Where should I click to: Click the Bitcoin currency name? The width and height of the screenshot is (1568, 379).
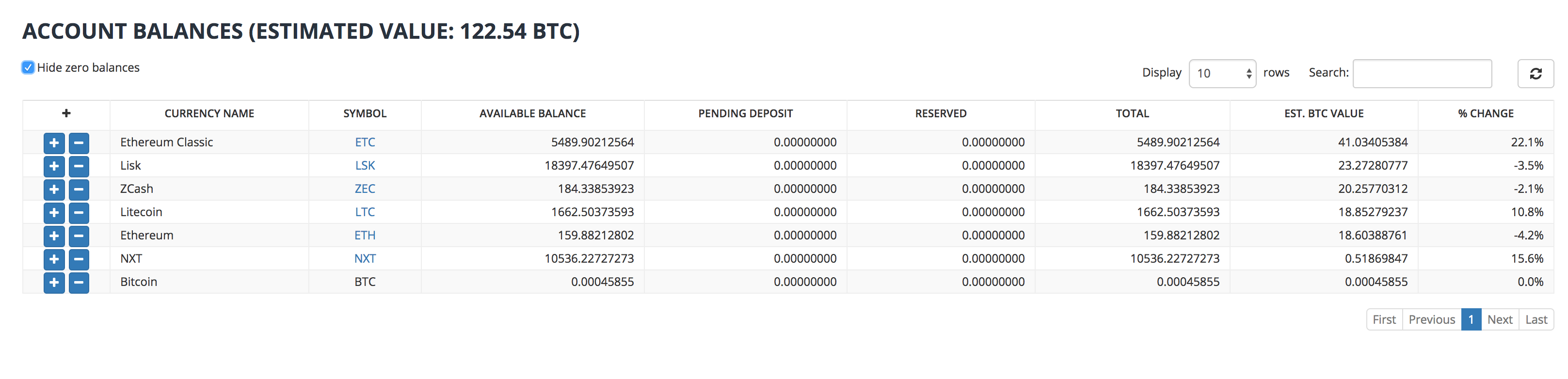point(138,282)
